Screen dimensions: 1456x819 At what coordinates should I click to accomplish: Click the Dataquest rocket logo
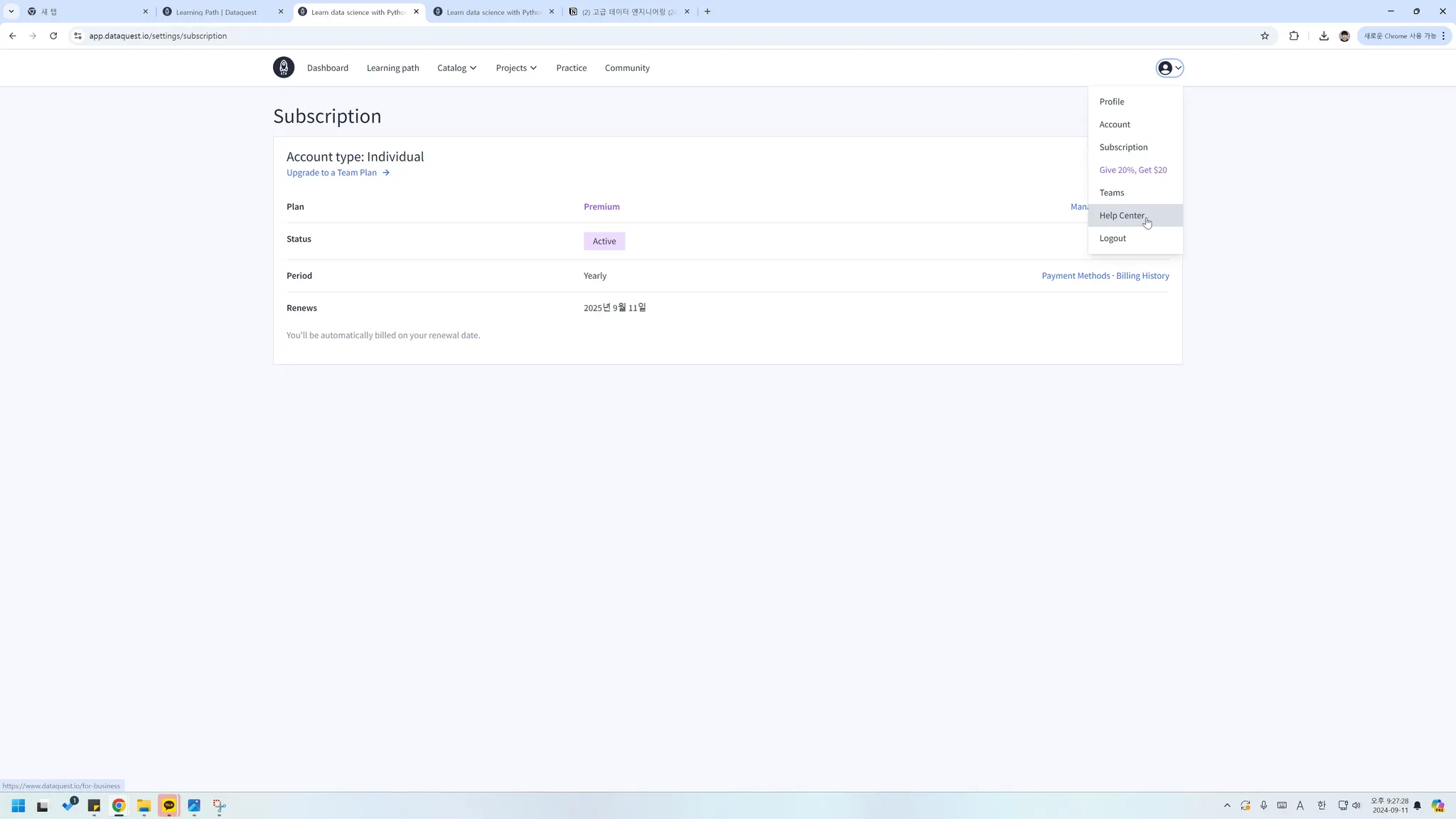click(283, 68)
